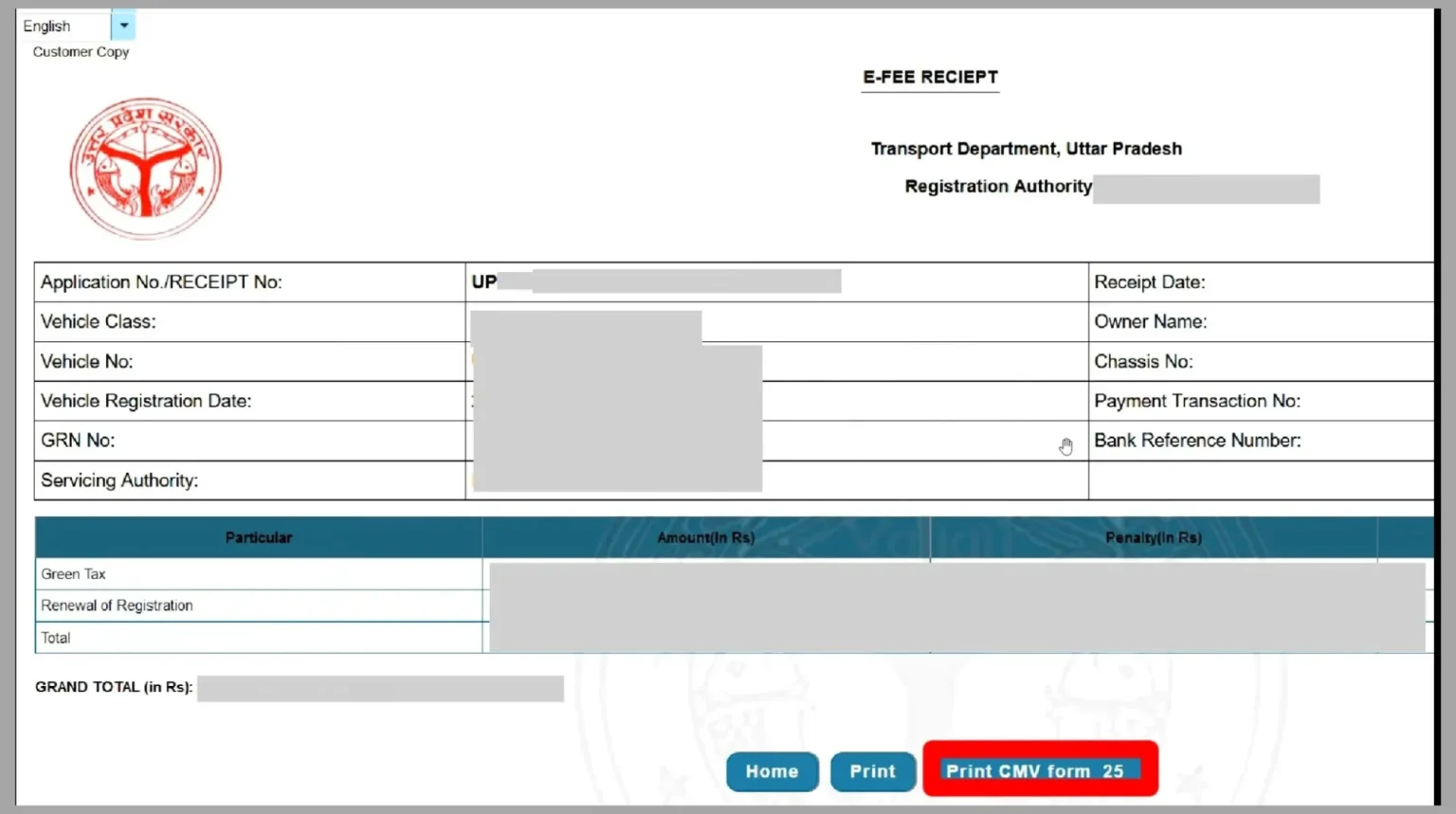The image size is (1456, 814).
Task: Select the Green Tax row
Action: [73, 574]
